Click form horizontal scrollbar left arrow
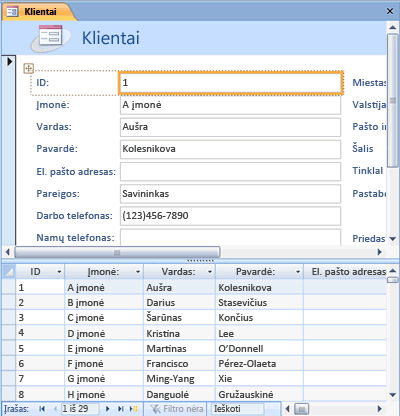The width and height of the screenshot is (400, 416). (7, 252)
